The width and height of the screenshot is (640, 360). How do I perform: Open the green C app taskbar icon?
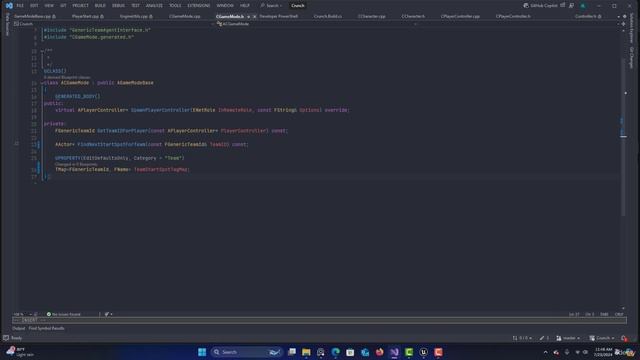[x=409, y=352]
